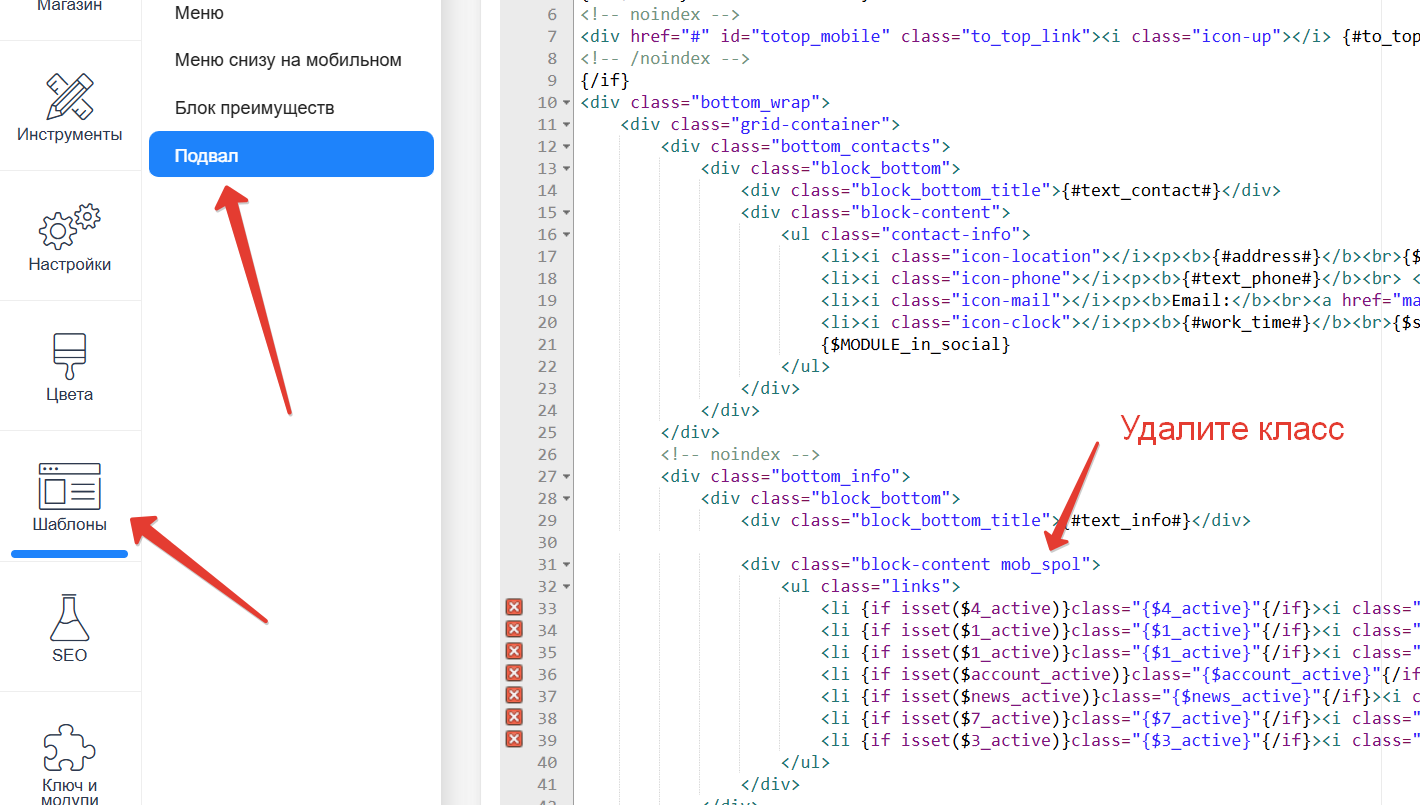Click the {/if} tag on line 9
This screenshot has width=1420, height=805.
(605, 80)
